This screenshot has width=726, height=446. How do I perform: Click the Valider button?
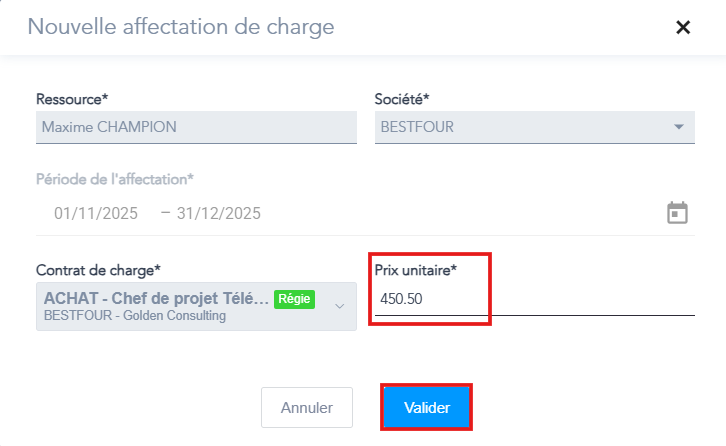[426, 408]
